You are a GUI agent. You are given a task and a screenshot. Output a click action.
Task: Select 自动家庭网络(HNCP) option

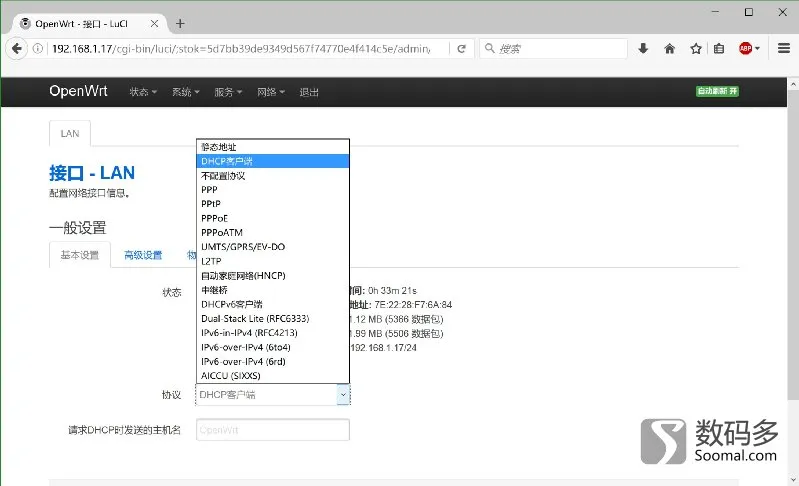coord(273,276)
